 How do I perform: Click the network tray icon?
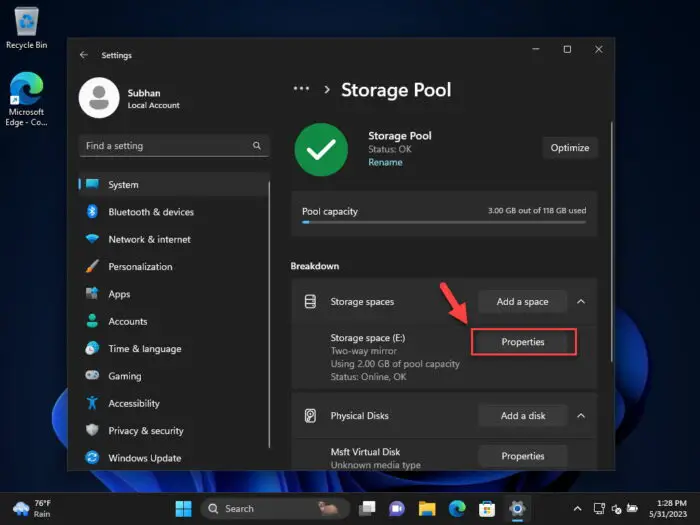click(x=599, y=508)
